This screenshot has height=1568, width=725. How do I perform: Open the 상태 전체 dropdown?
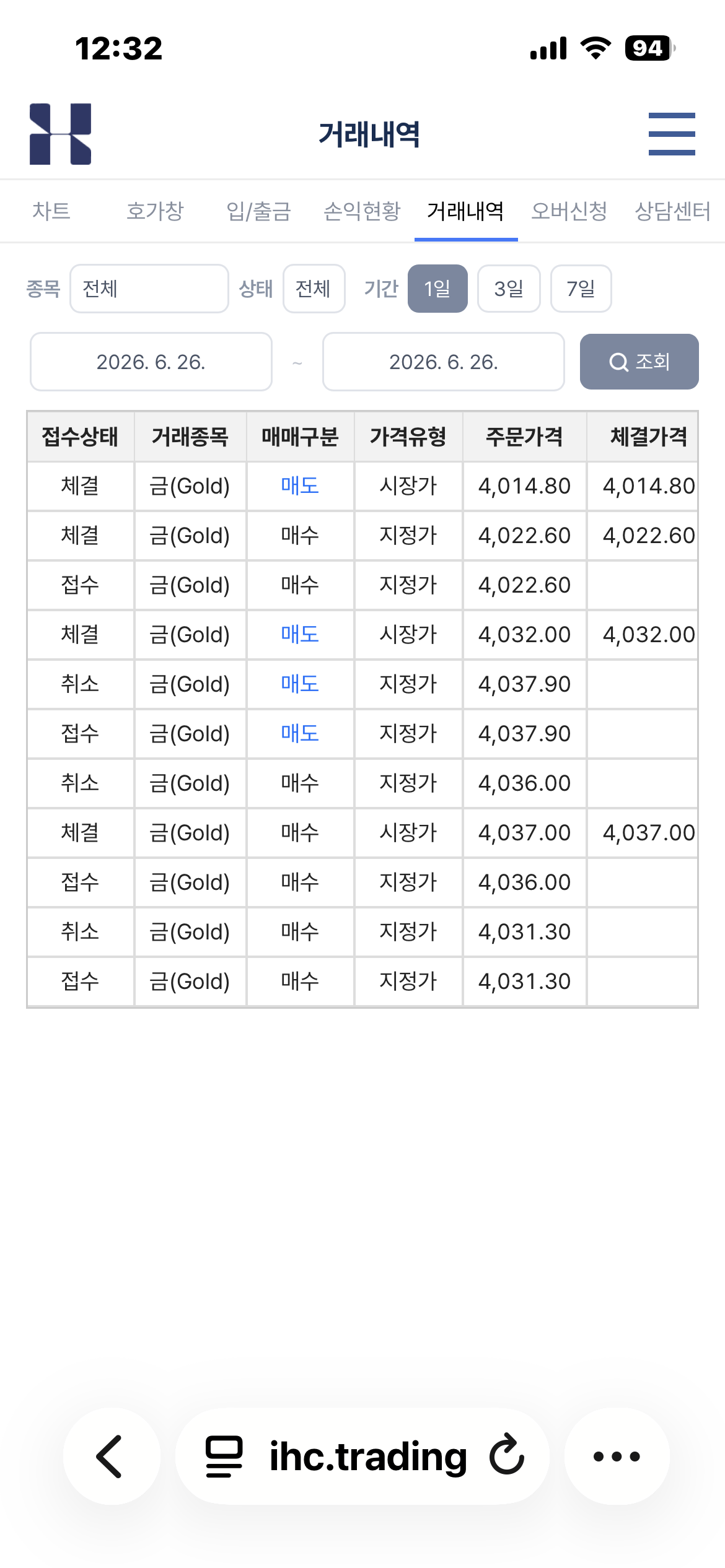[314, 289]
